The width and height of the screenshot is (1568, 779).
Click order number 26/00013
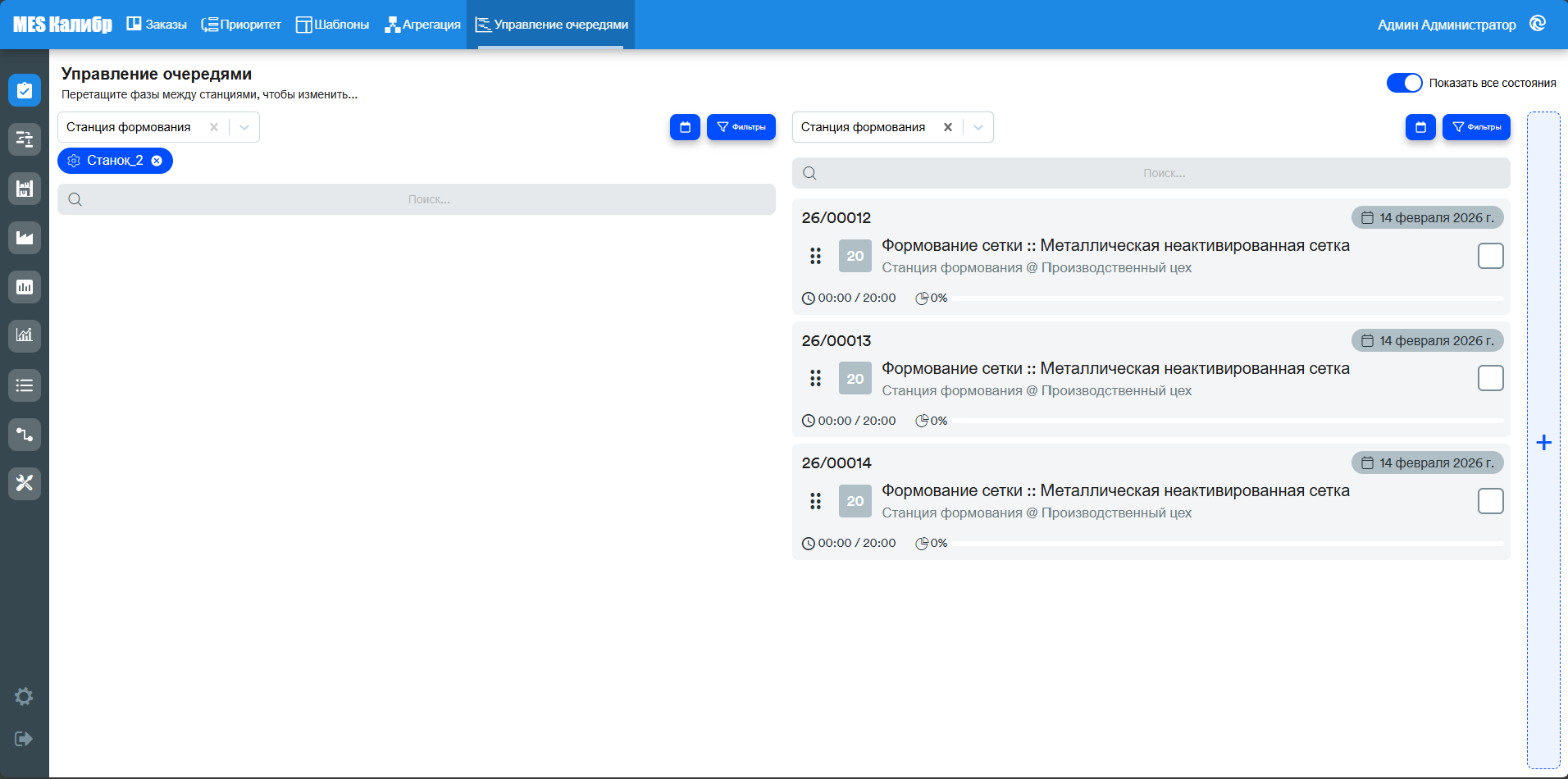(x=836, y=340)
